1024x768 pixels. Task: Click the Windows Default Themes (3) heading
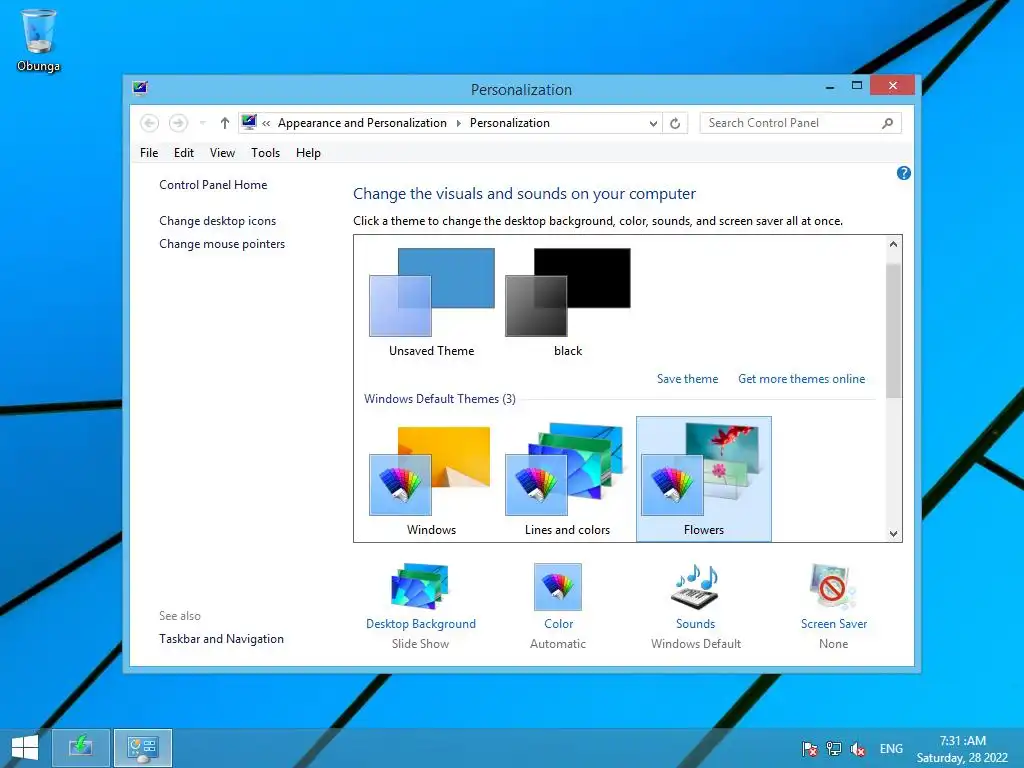440,398
